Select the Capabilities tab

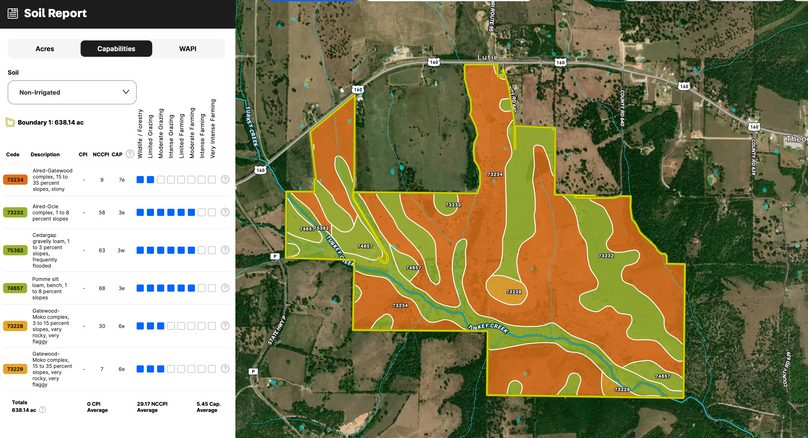tap(116, 48)
